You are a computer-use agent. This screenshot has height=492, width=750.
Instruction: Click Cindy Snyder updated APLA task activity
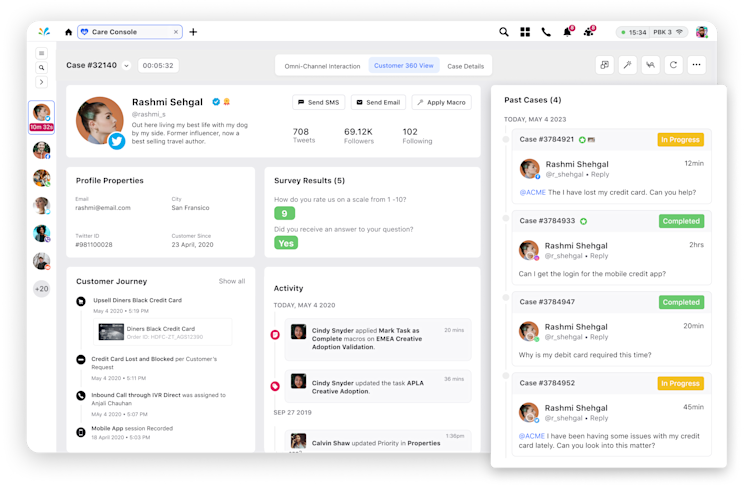click(378, 386)
